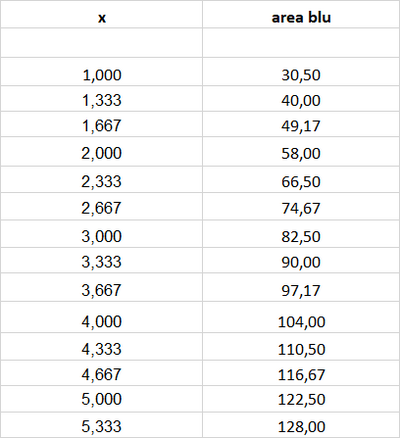400x438 pixels.
Task: Select the area cell reading 49,17
Action: click(x=301, y=124)
